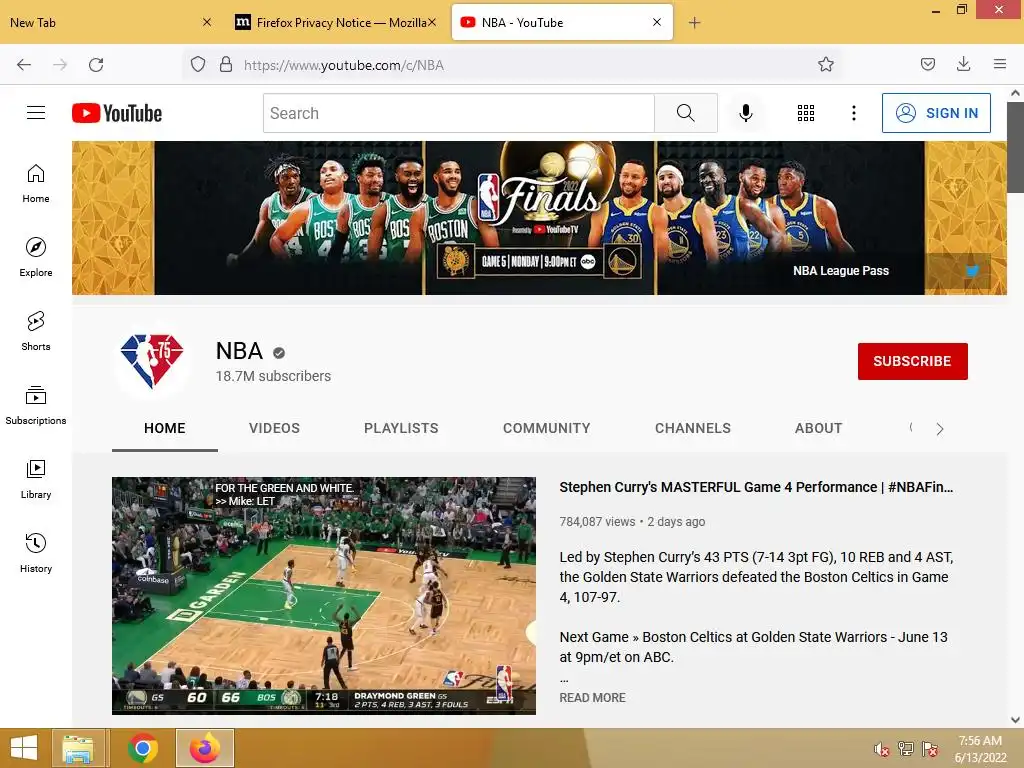Click the YouTube logo
The width and height of the screenshot is (1024, 768).
pyautogui.click(x=117, y=113)
